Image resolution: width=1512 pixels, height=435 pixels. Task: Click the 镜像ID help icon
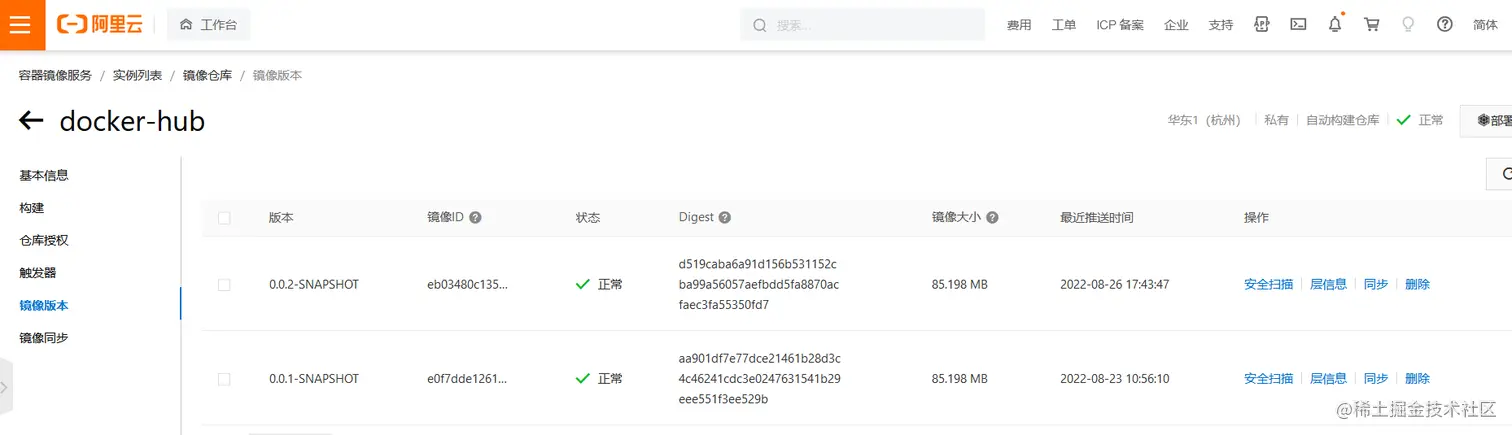point(475,217)
